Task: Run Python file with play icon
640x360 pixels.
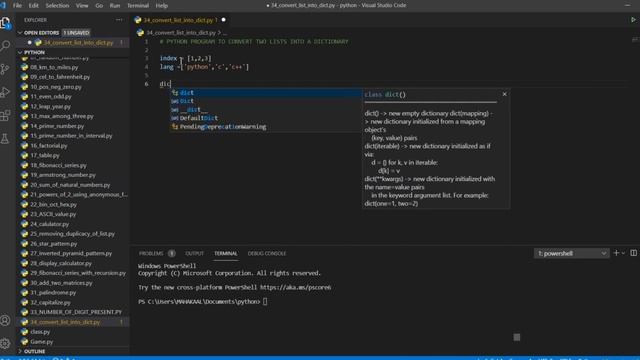Action: (x=633, y=20)
